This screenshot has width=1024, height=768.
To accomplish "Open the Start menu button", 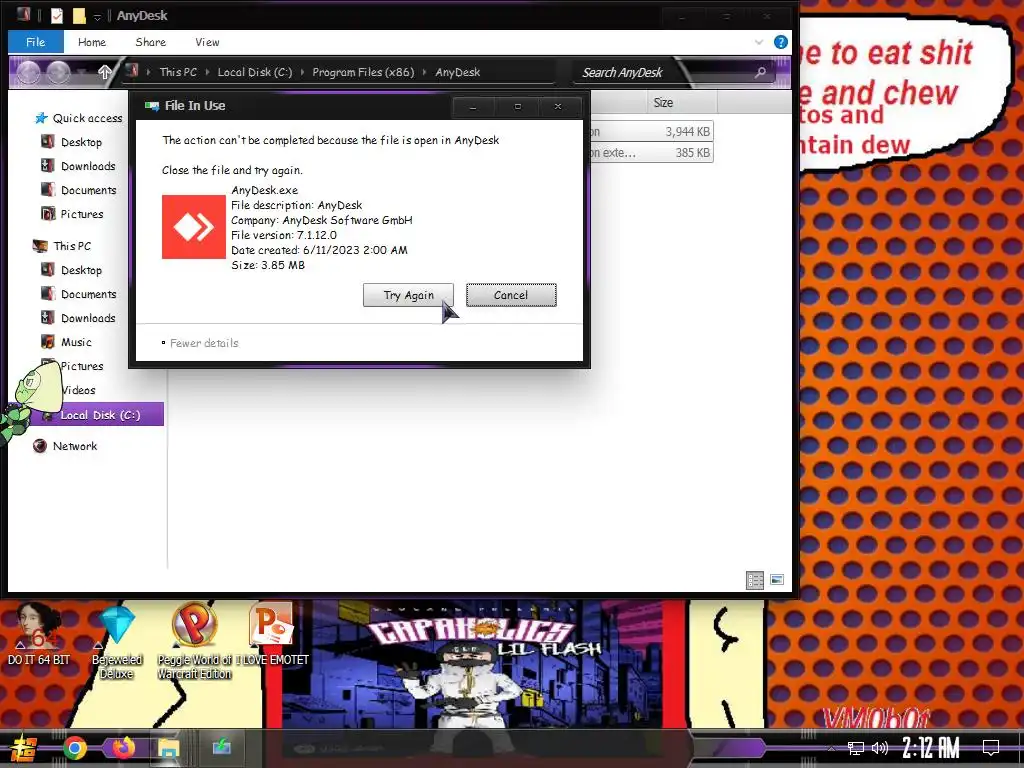I will pos(24,748).
